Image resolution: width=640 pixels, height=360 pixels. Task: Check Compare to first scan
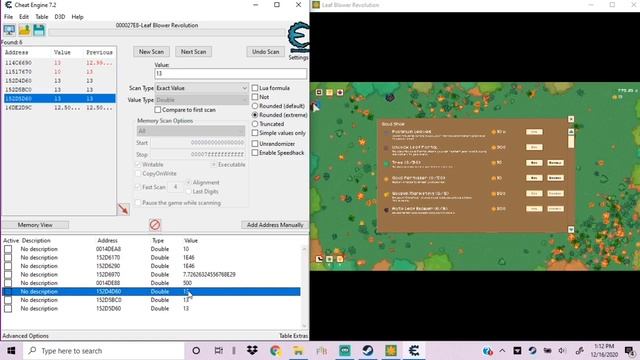pyautogui.click(x=158, y=110)
